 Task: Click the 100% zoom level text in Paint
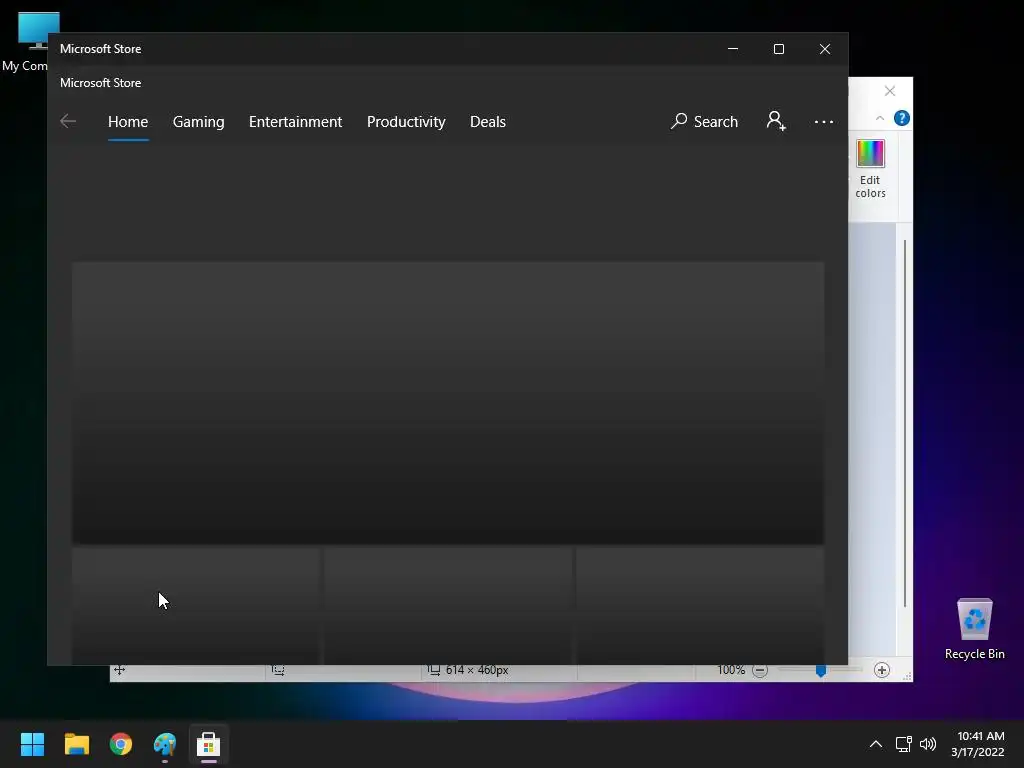pyautogui.click(x=731, y=670)
